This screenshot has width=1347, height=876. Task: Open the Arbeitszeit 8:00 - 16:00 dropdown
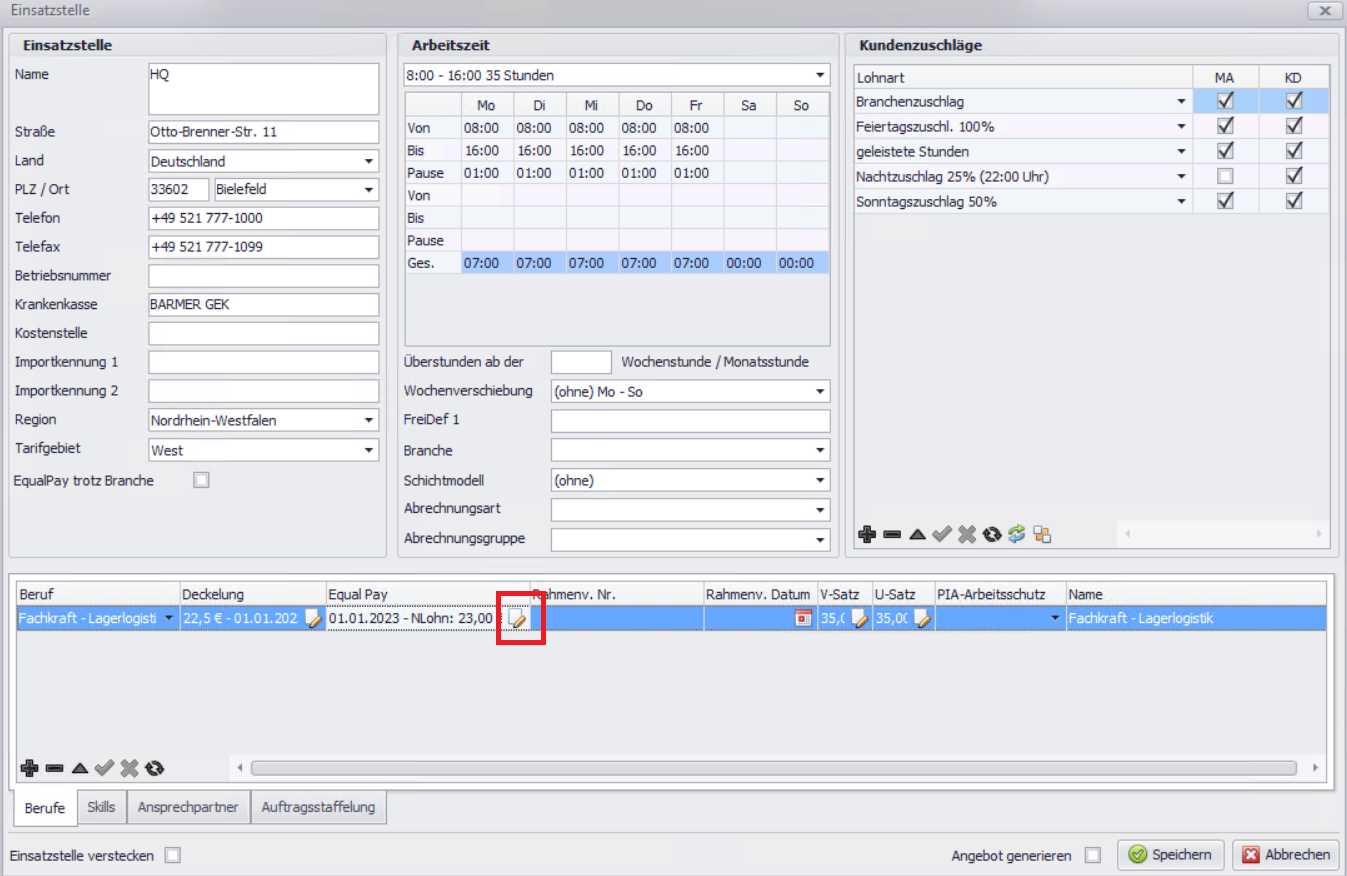coord(820,75)
